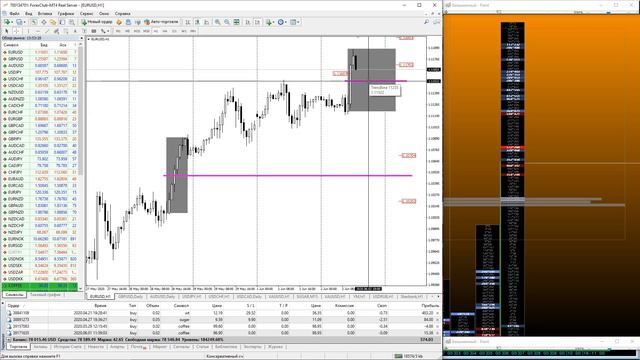This screenshot has height=360, width=640.
Task: Open the Вид menu
Action: [x=29, y=13]
